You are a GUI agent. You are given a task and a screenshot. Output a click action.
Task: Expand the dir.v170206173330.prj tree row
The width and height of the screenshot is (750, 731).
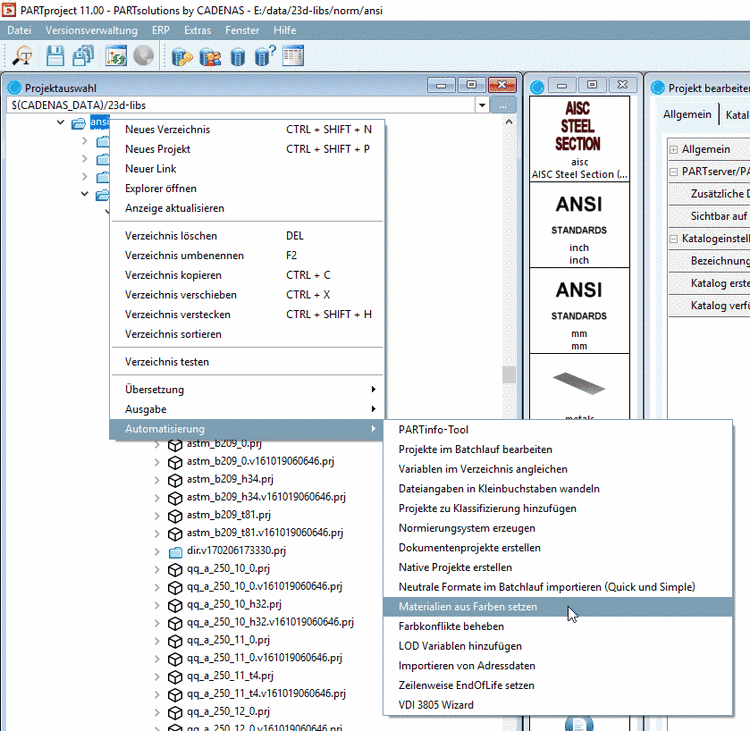pos(157,552)
